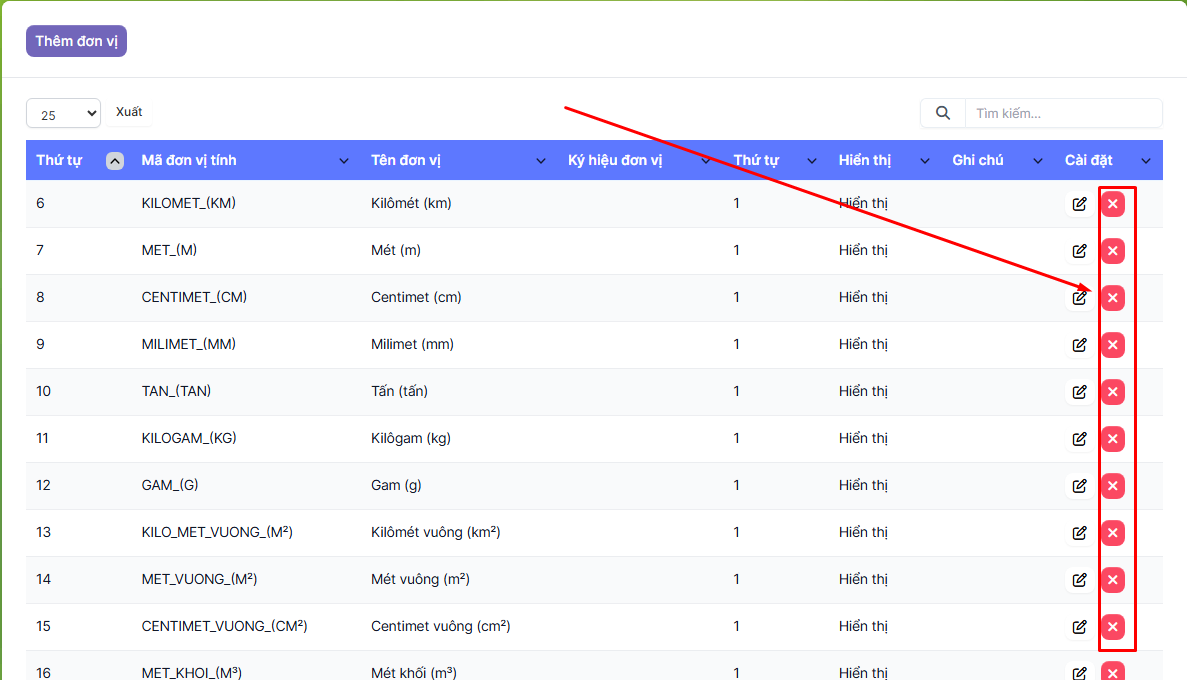Focus the Tìm kiếm search field
This screenshot has width=1187, height=680.
[x=1062, y=113]
